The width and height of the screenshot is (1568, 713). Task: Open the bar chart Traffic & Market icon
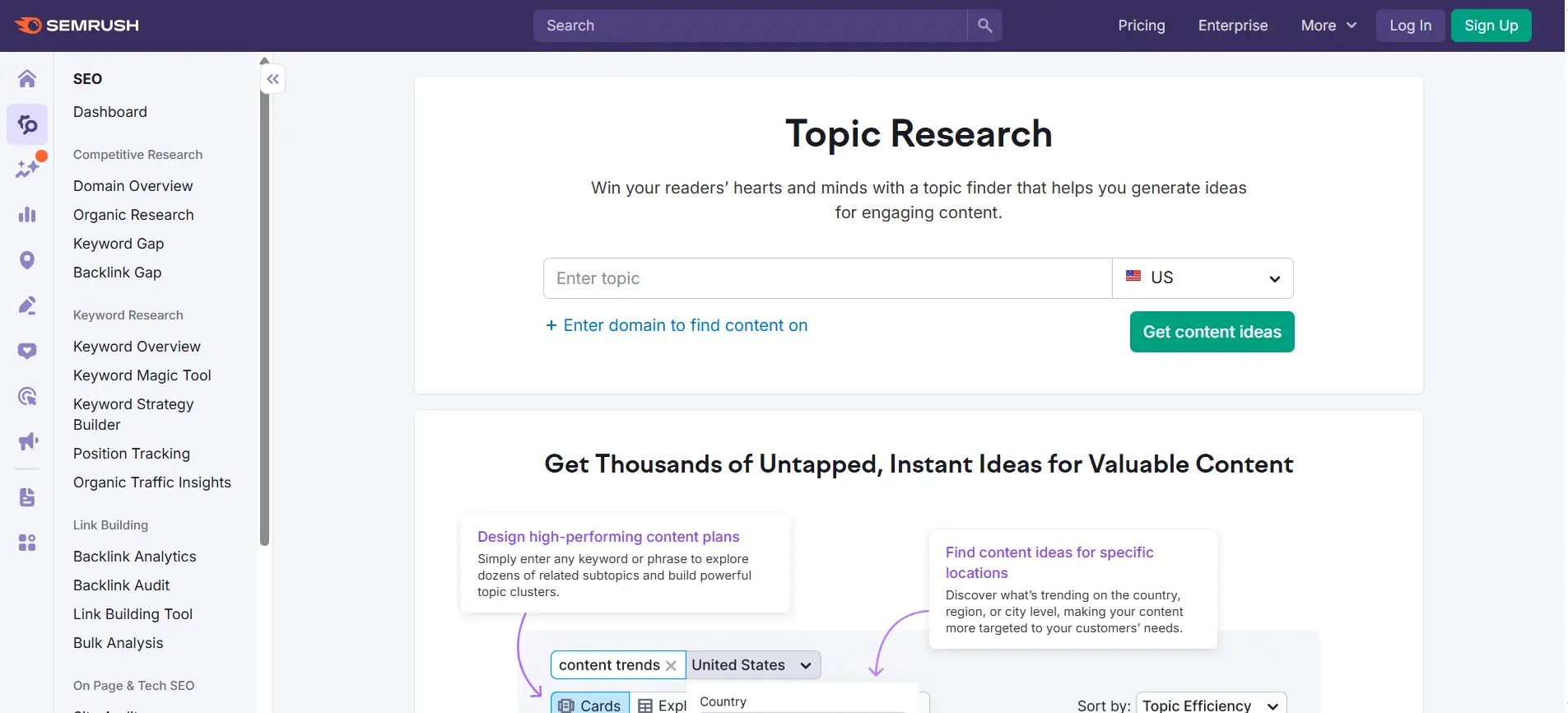pyautogui.click(x=27, y=215)
